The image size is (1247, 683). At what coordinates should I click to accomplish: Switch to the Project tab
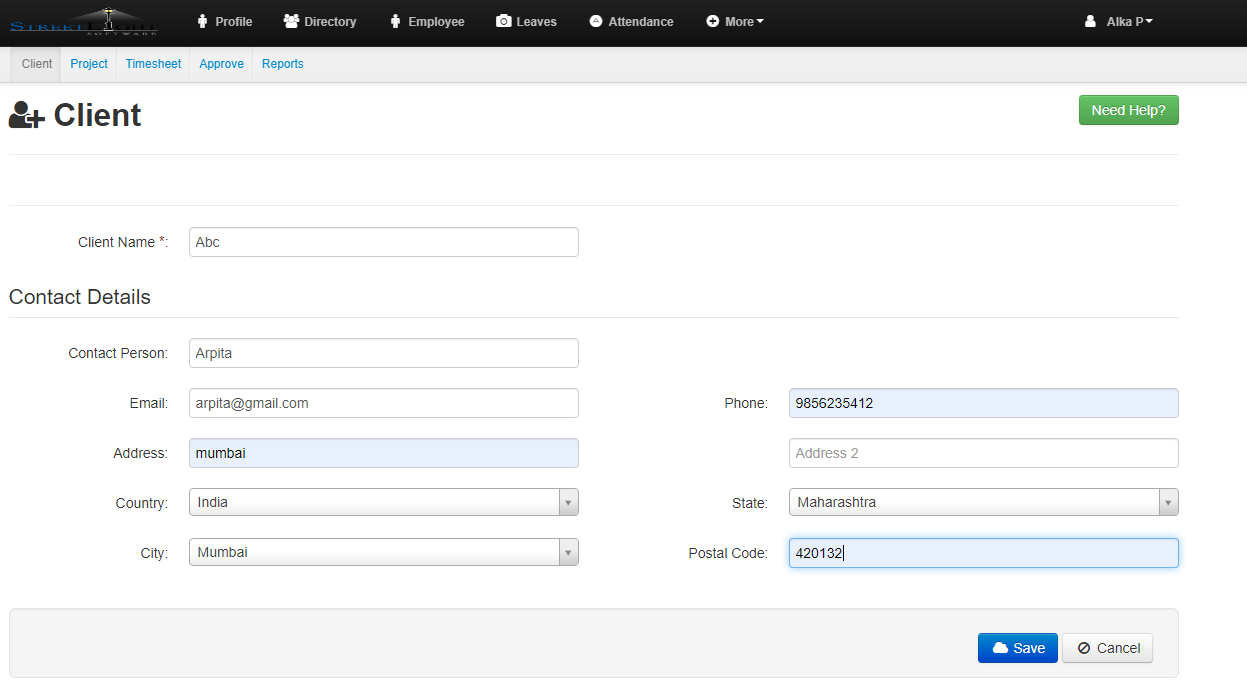click(89, 64)
